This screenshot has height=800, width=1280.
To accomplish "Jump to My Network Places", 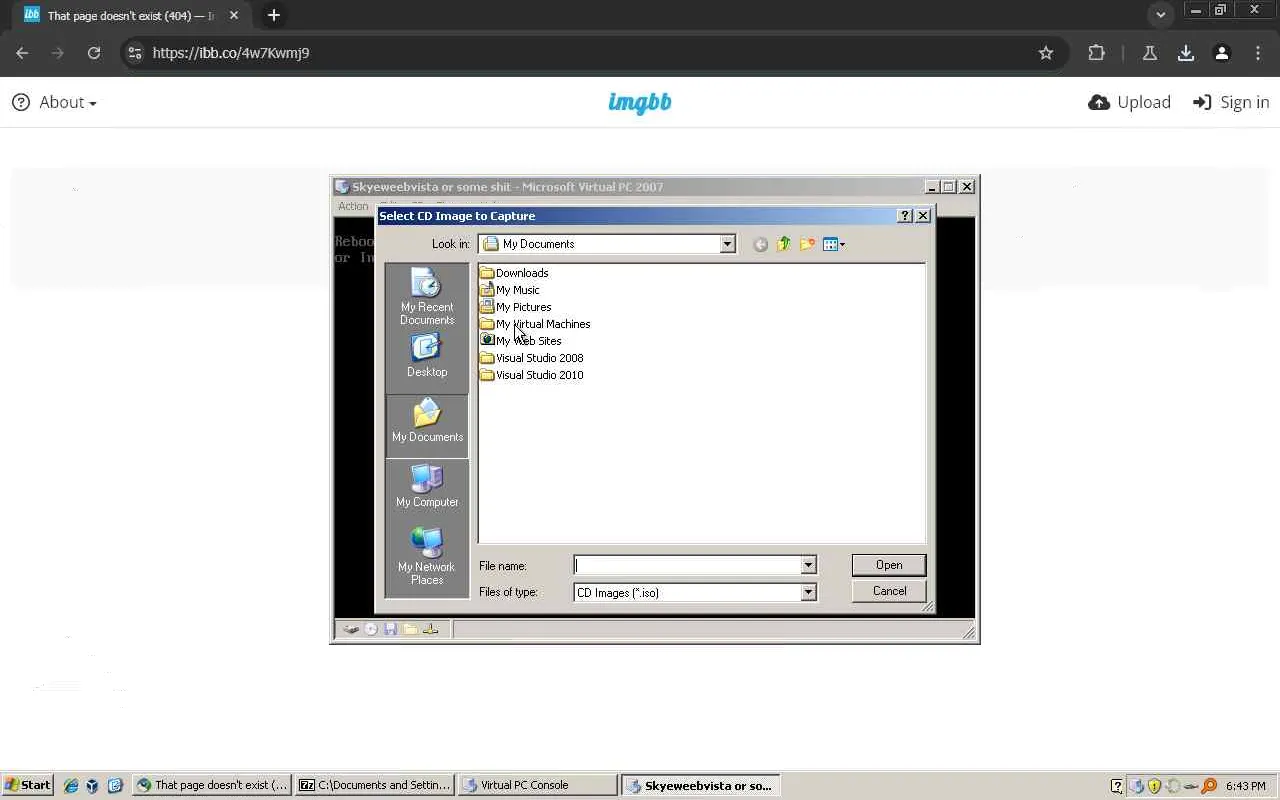I will (427, 556).
